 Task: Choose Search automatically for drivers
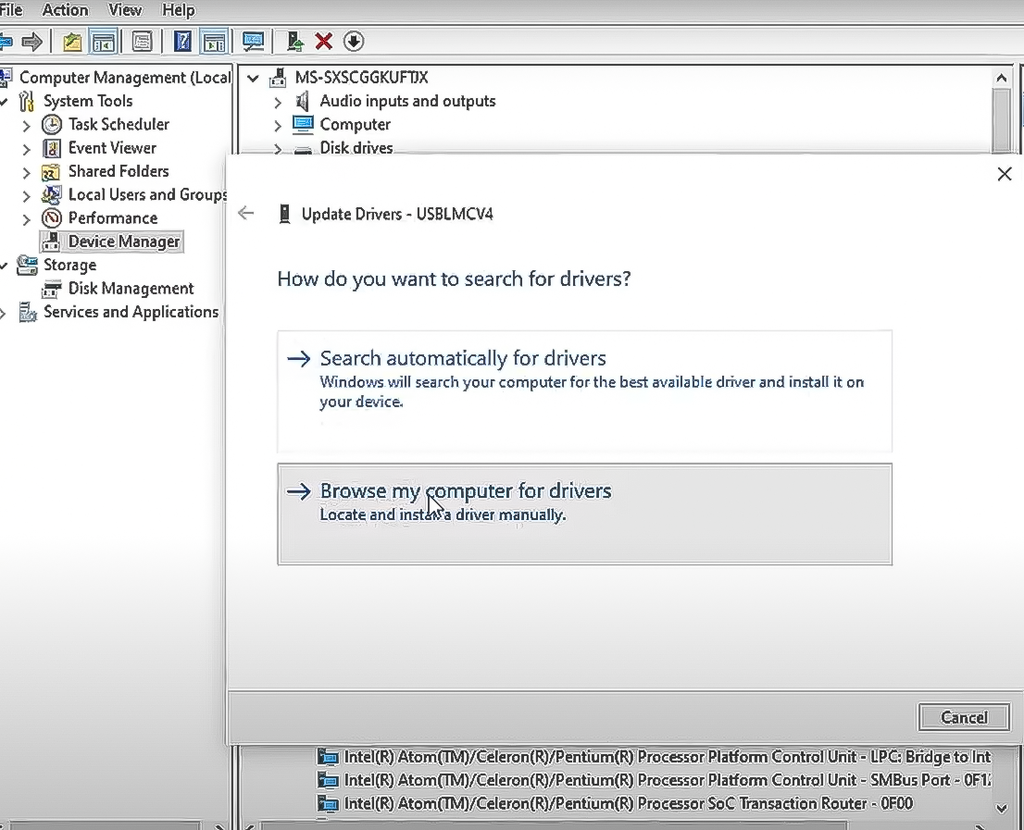point(584,391)
